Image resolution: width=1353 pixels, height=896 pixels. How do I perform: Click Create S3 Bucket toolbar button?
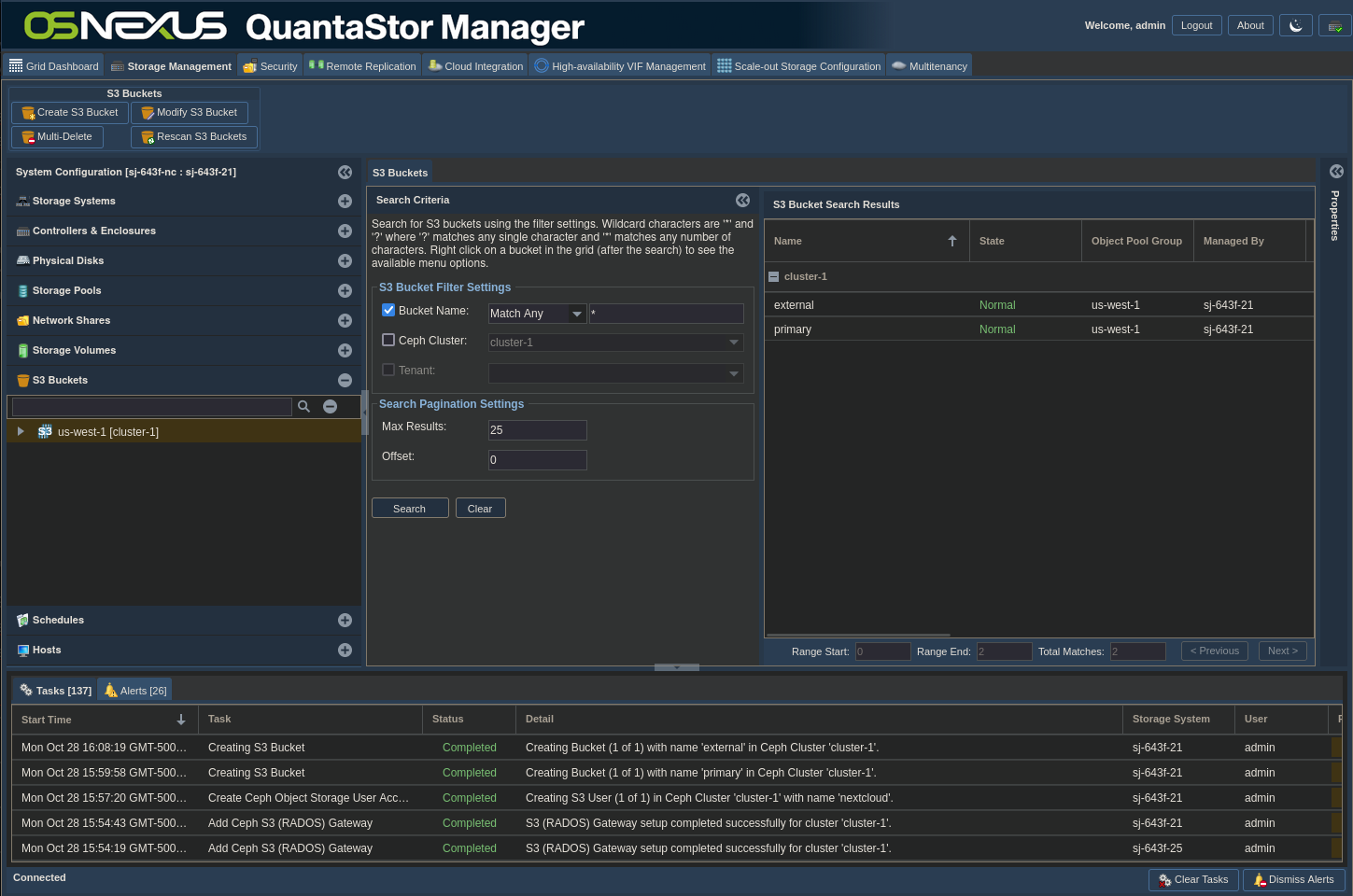70,113
